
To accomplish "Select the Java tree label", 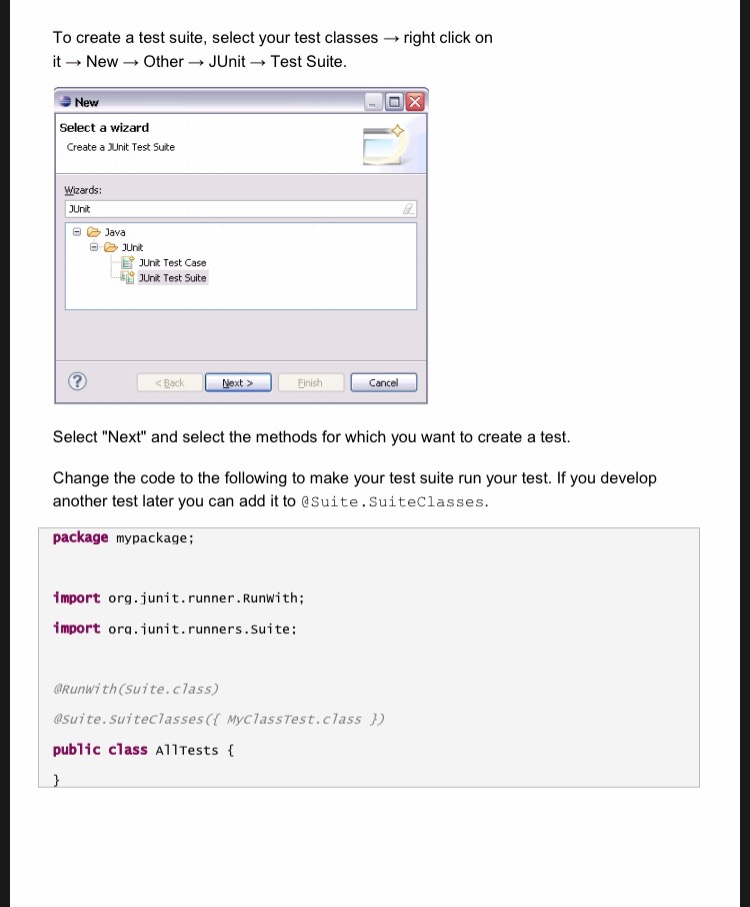I will coord(115,232).
